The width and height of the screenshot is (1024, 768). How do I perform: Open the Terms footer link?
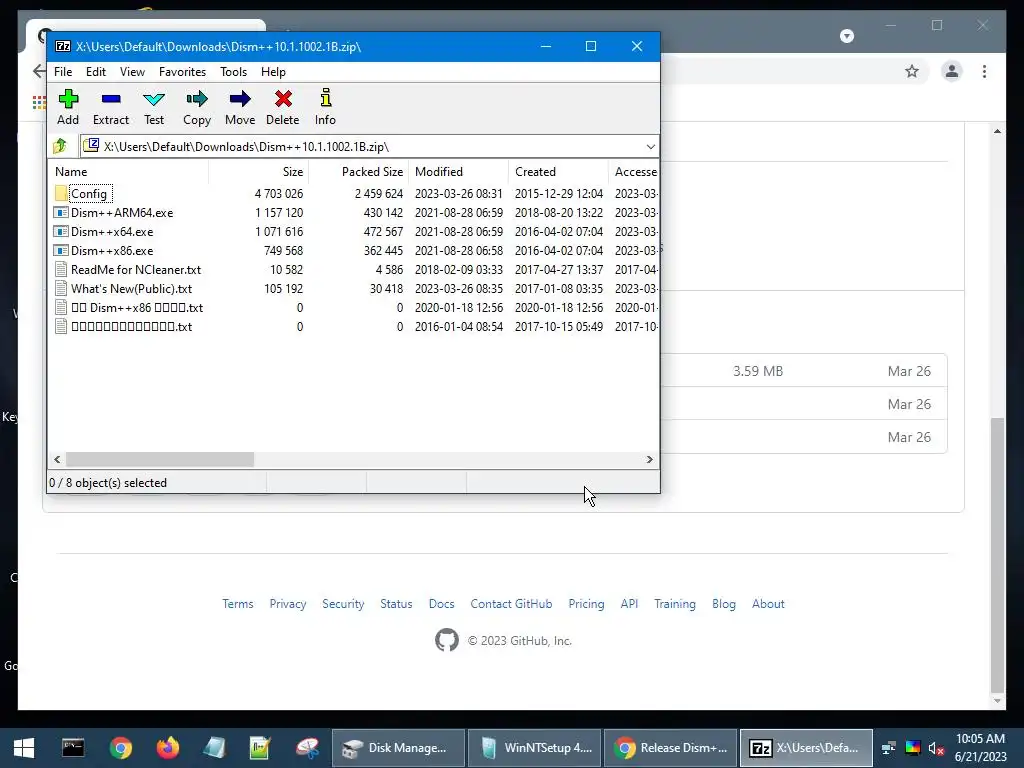pos(238,604)
